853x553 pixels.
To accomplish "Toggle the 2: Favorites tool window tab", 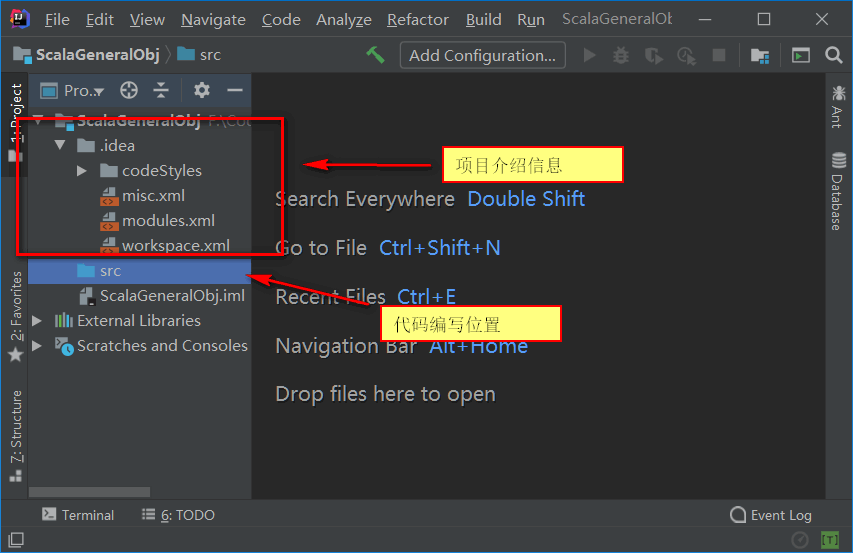I will pos(15,316).
